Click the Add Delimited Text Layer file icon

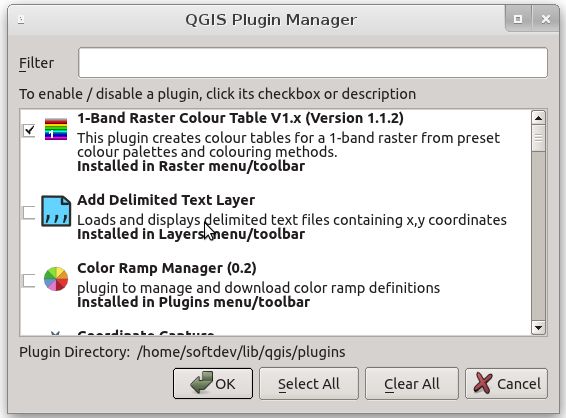click(x=56, y=211)
